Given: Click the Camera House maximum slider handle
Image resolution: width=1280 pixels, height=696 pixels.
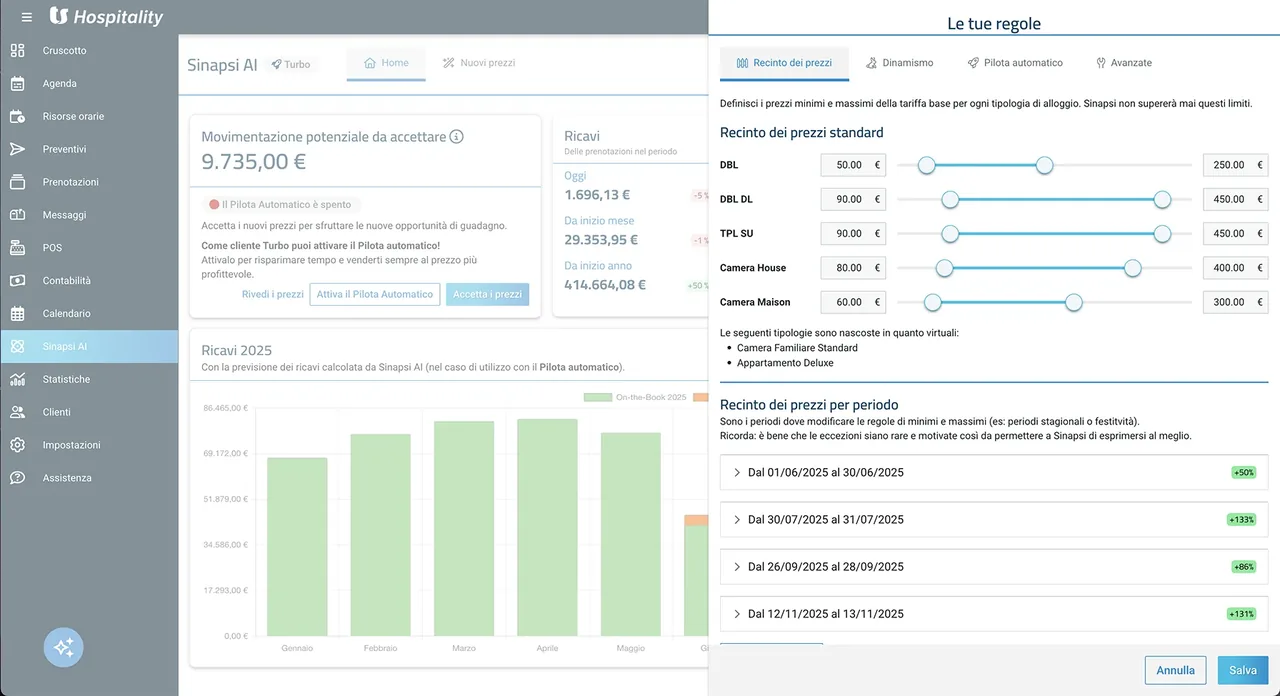Looking at the screenshot, I should pos(1132,268).
